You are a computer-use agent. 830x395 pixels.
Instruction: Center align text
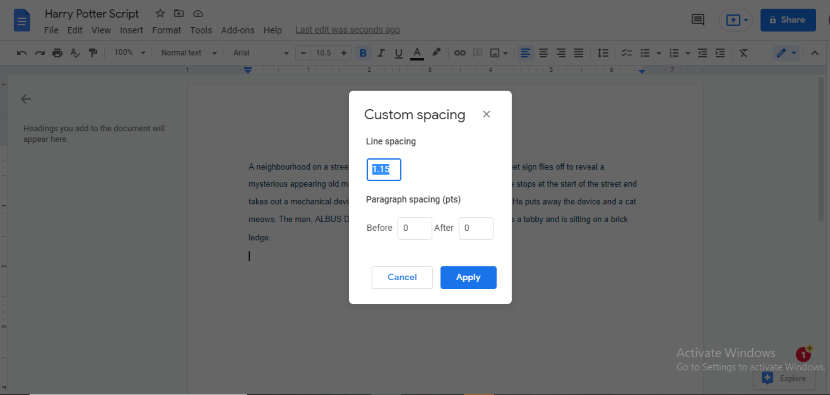pyautogui.click(x=543, y=53)
